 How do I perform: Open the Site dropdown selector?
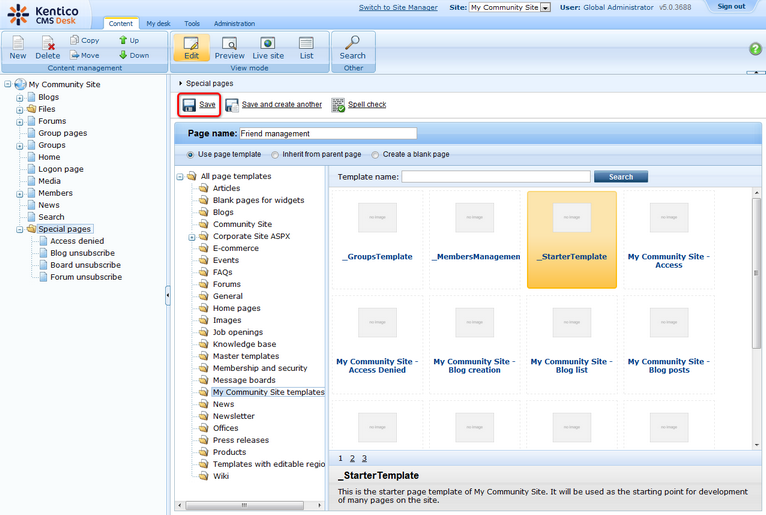click(x=510, y=7)
